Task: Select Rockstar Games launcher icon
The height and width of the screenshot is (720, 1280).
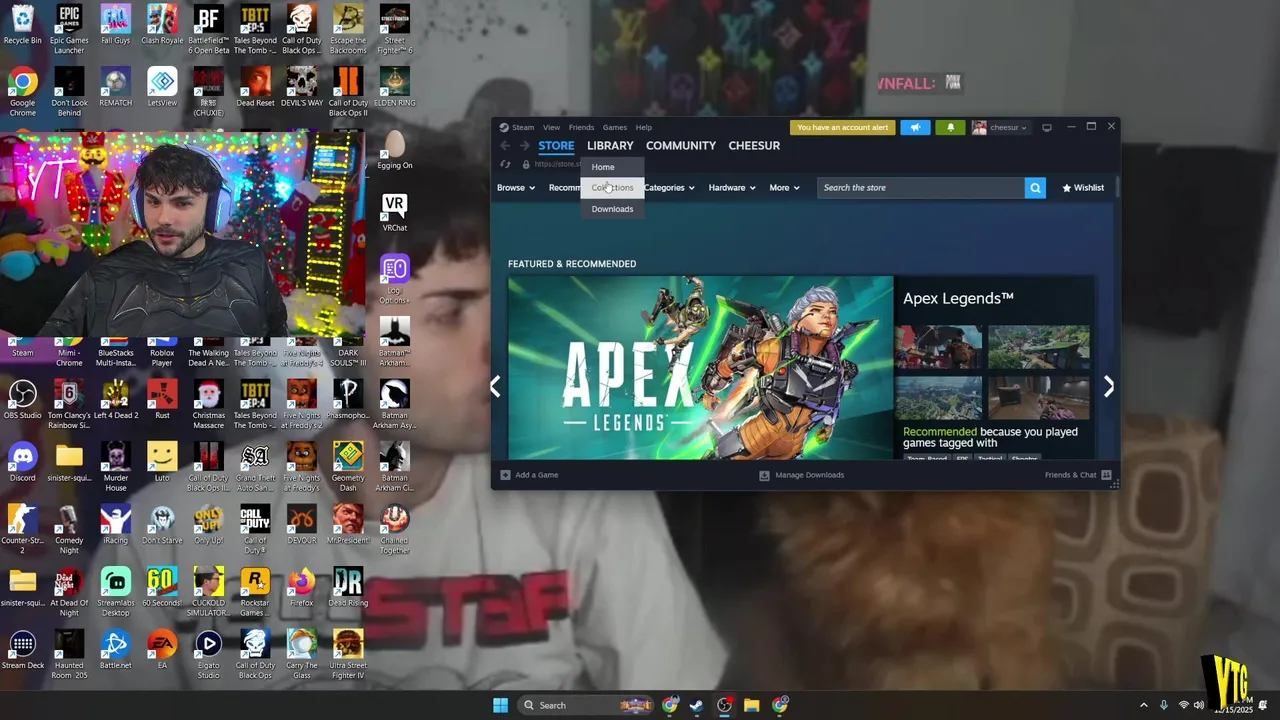Action: click(255, 592)
